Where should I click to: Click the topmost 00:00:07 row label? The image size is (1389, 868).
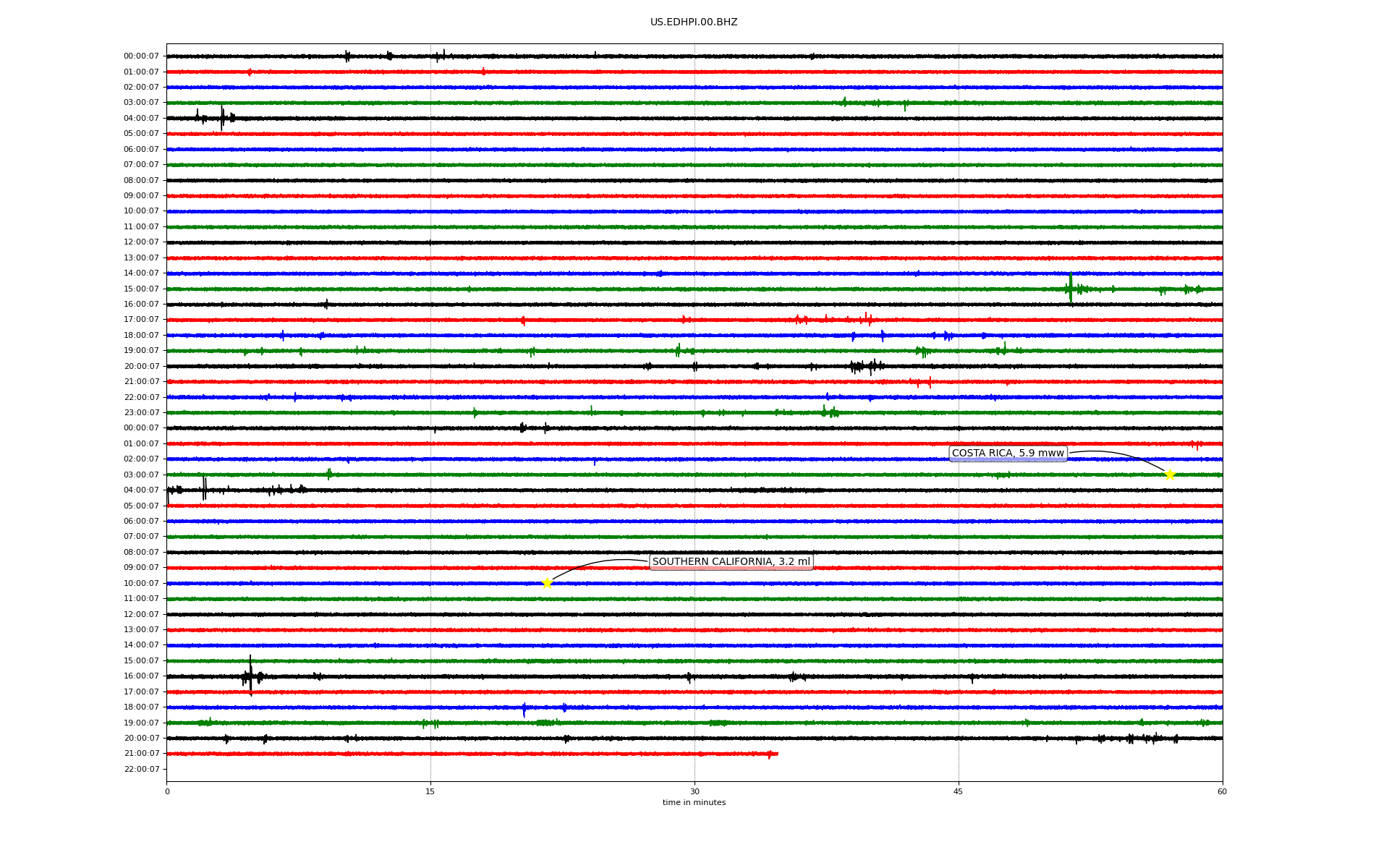(x=141, y=56)
